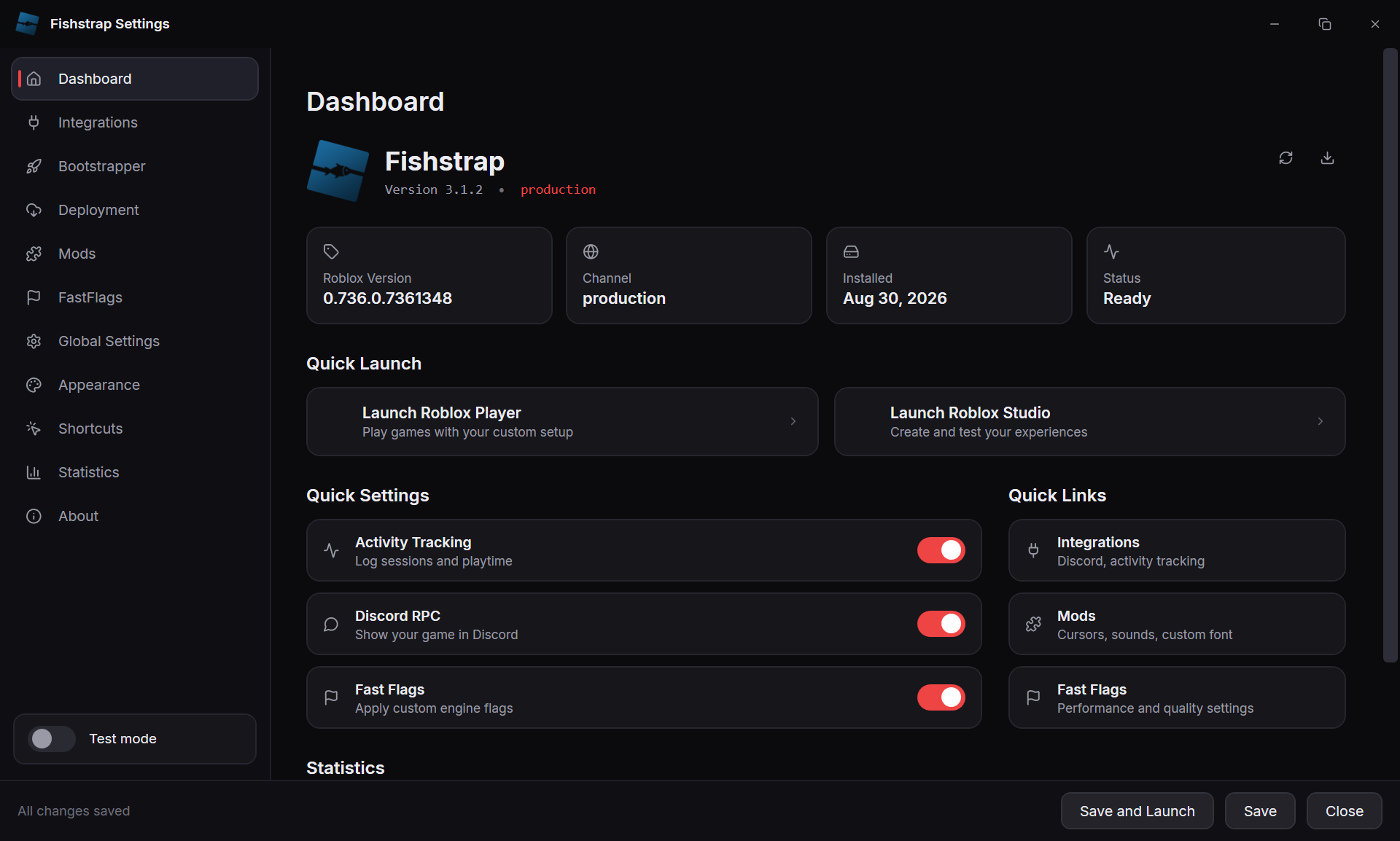This screenshot has height=841, width=1400.
Task: Launch Roblox Player card
Action: [x=562, y=422]
